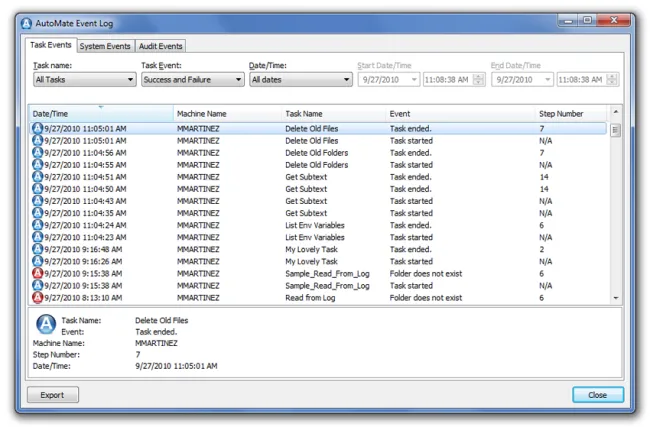Image resolution: width=650 pixels, height=427 pixels.
Task: Click step number 14 in the 11:04:50 AM row
Action: pos(544,189)
